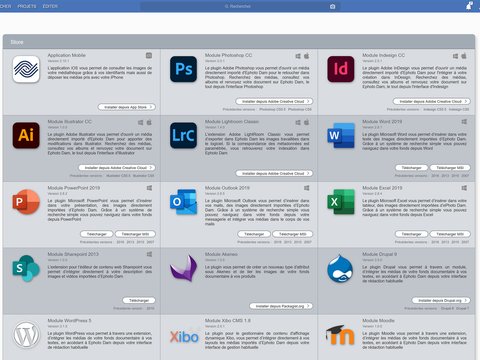The height and width of the screenshot is (360, 480).
Task: Open the EDITER menu
Action: 50,6
